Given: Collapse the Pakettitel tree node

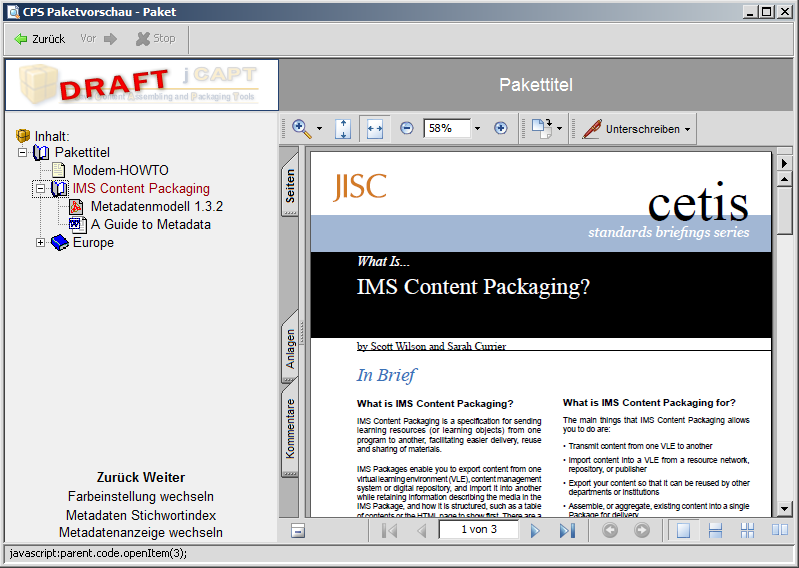Looking at the screenshot, I should 22,152.
